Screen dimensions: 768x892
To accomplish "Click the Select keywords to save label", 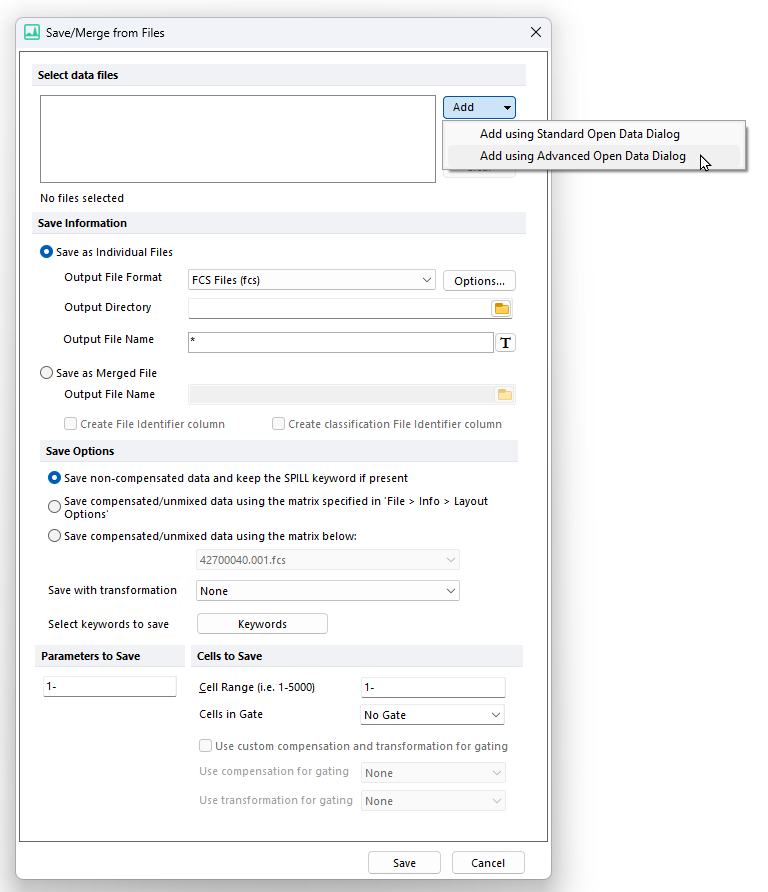I will pyautogui.click(x=109, y=624).
